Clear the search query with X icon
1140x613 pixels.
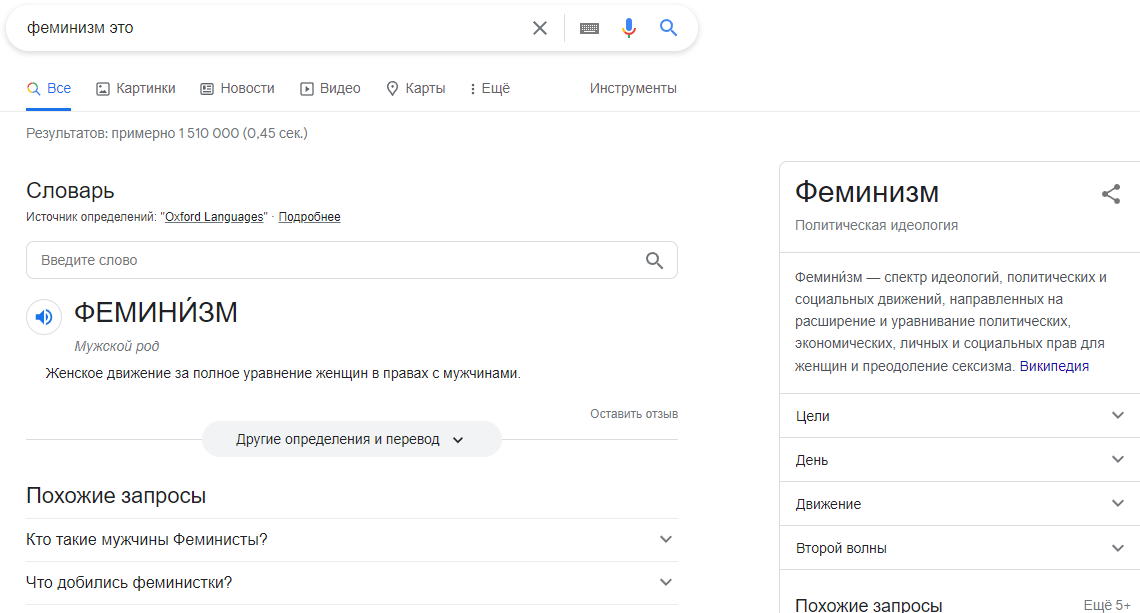click(x=540, y=28)
